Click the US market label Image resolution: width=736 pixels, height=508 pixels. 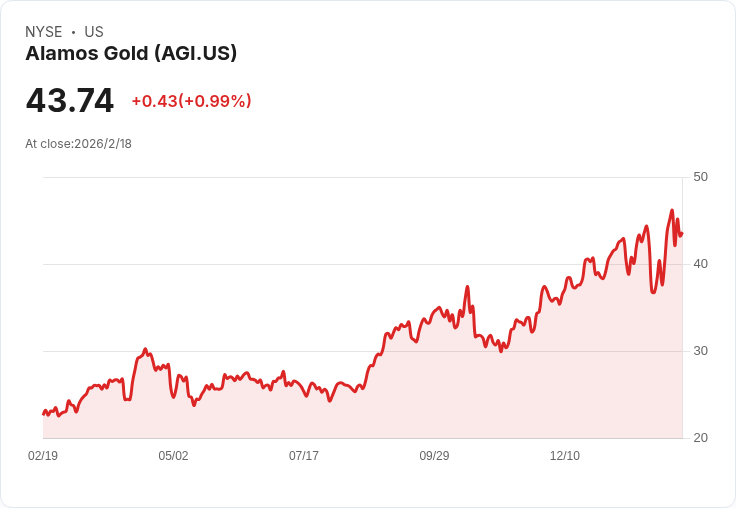tap(94, 32)
